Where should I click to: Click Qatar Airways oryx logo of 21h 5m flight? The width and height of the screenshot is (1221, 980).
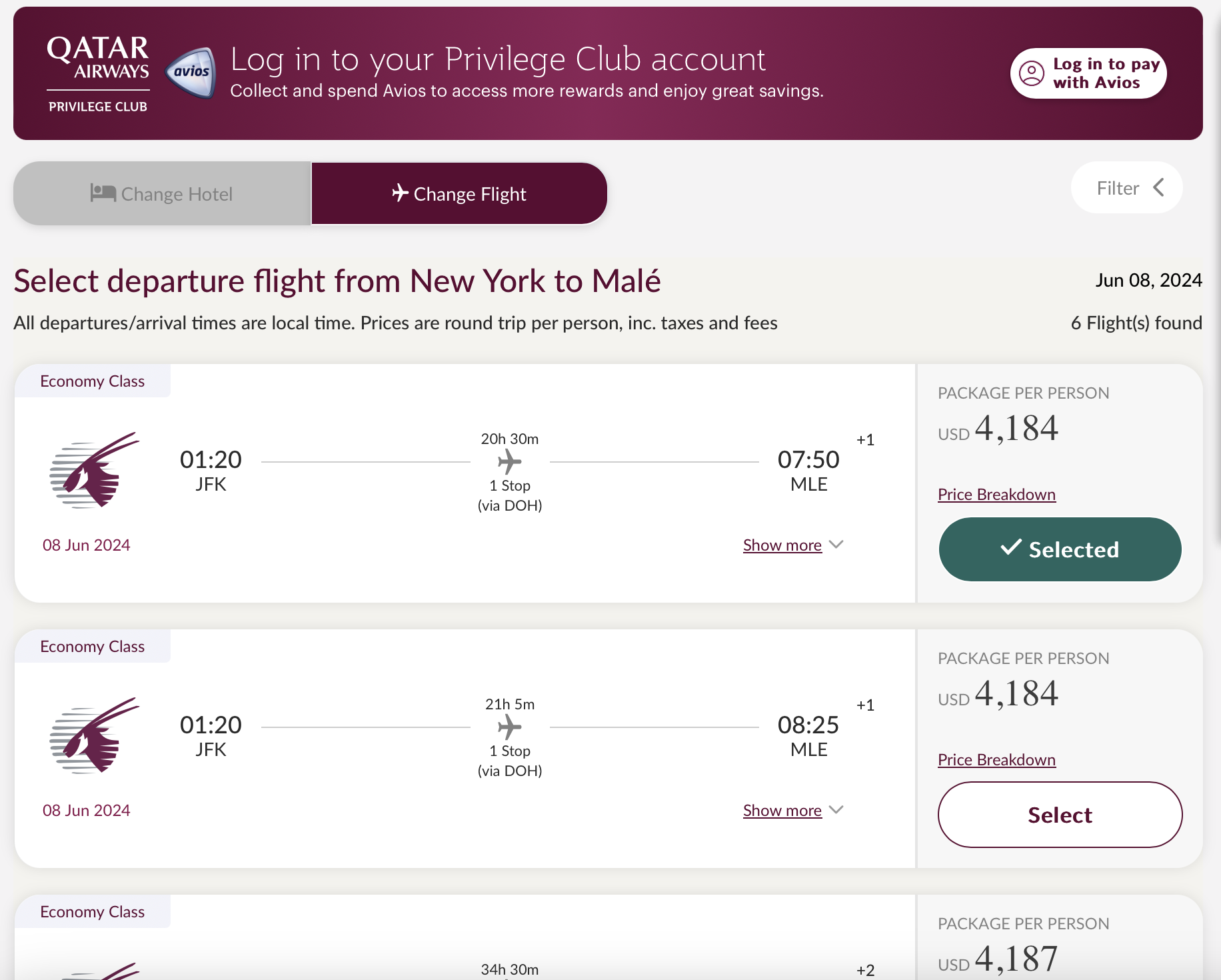click(95, 735)
